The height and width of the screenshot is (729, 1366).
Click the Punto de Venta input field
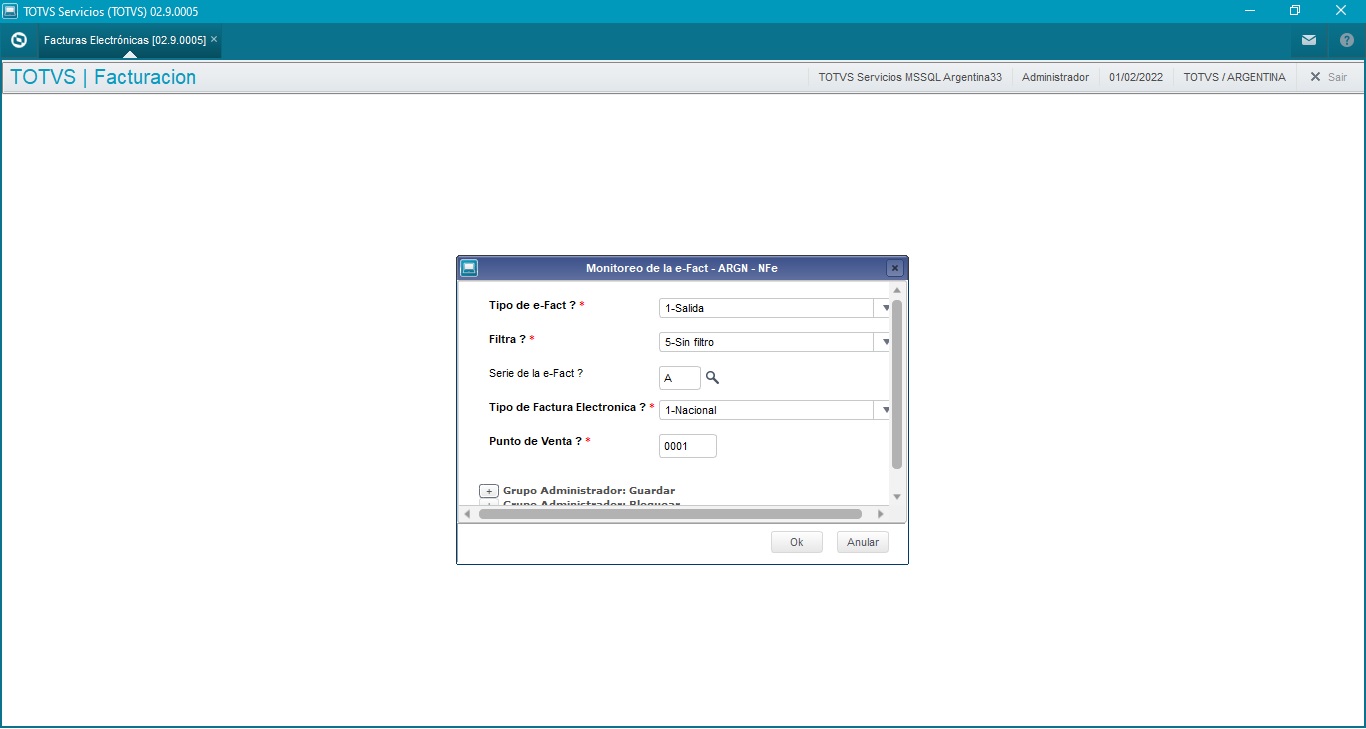click(x=688, y=446)
